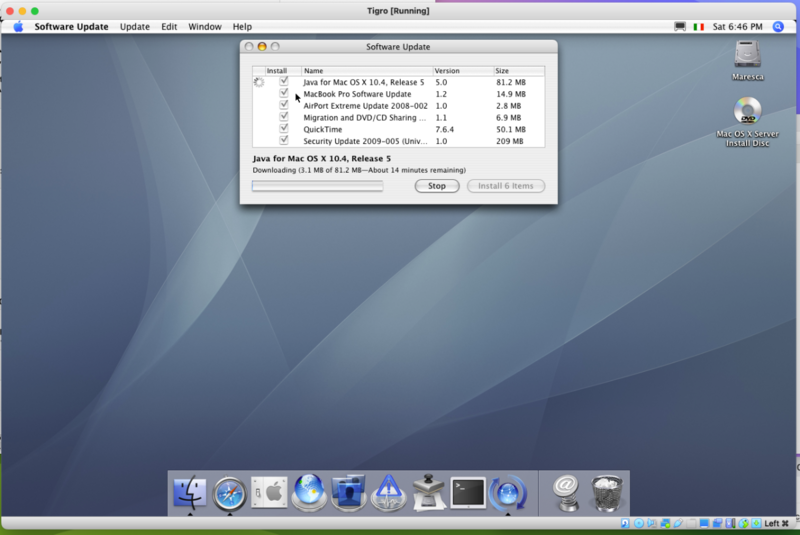This screenshot has height=535, width=800.
Task: Click the Trash icon in the Dock
Action: click(x=606, y=491)
